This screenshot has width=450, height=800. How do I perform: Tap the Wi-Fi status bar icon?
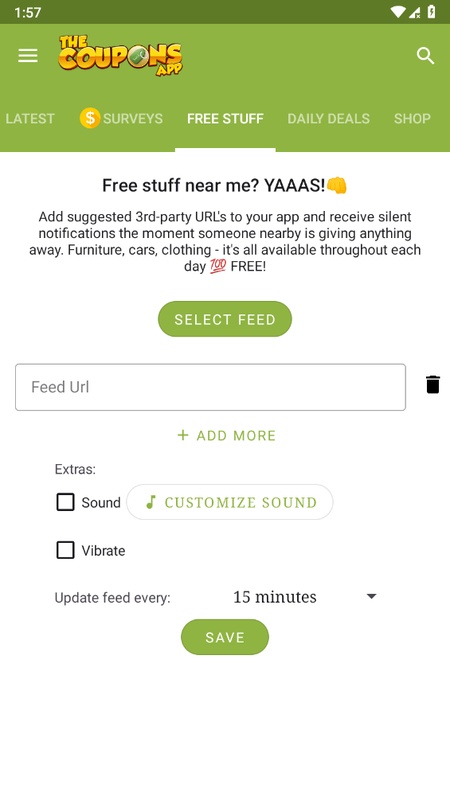pyautogui.click(x=397, y=12)
